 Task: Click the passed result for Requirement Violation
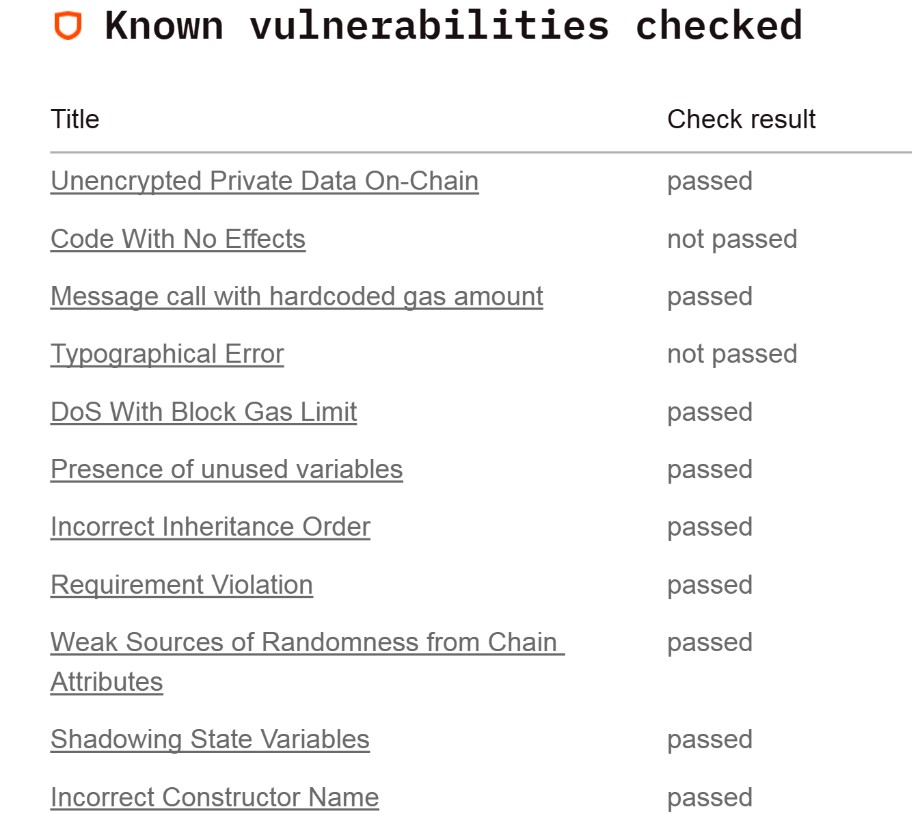coord(709,585)
